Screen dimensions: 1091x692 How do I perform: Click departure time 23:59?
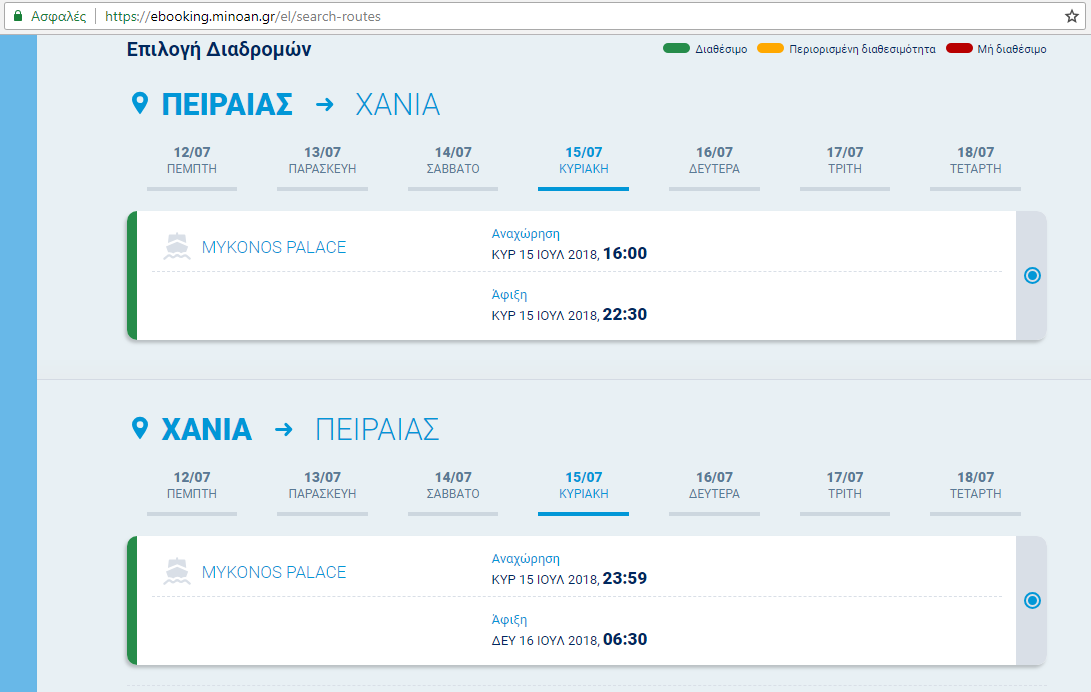point(625,578)
